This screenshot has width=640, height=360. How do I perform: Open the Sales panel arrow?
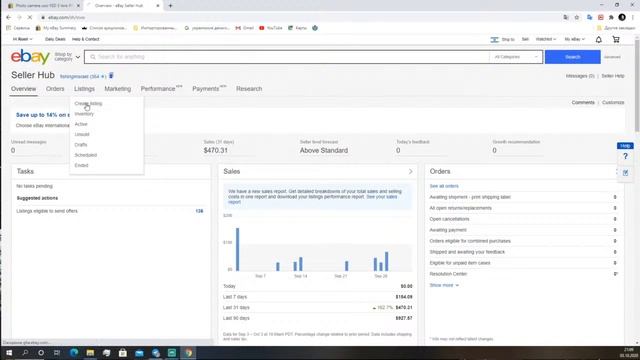click(410, 171)
